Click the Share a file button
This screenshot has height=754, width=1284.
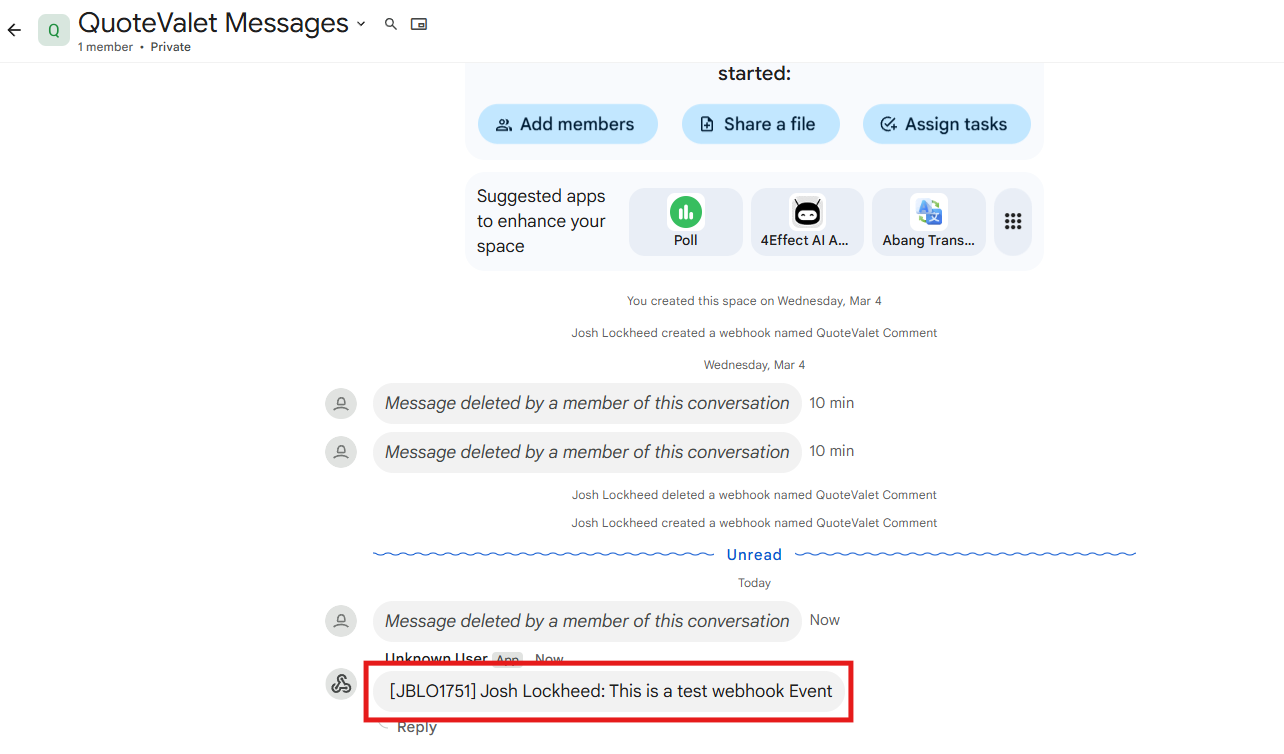[x=760, y=124]
